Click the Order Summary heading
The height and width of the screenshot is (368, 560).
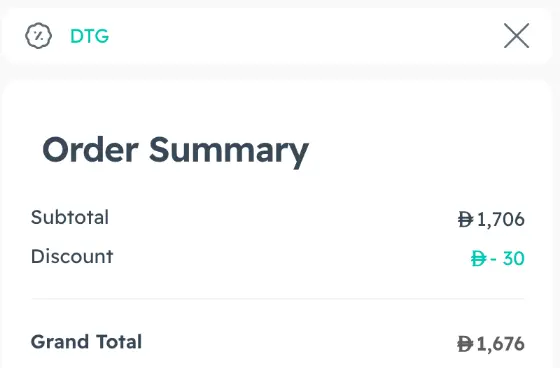[x=175, y=150]
